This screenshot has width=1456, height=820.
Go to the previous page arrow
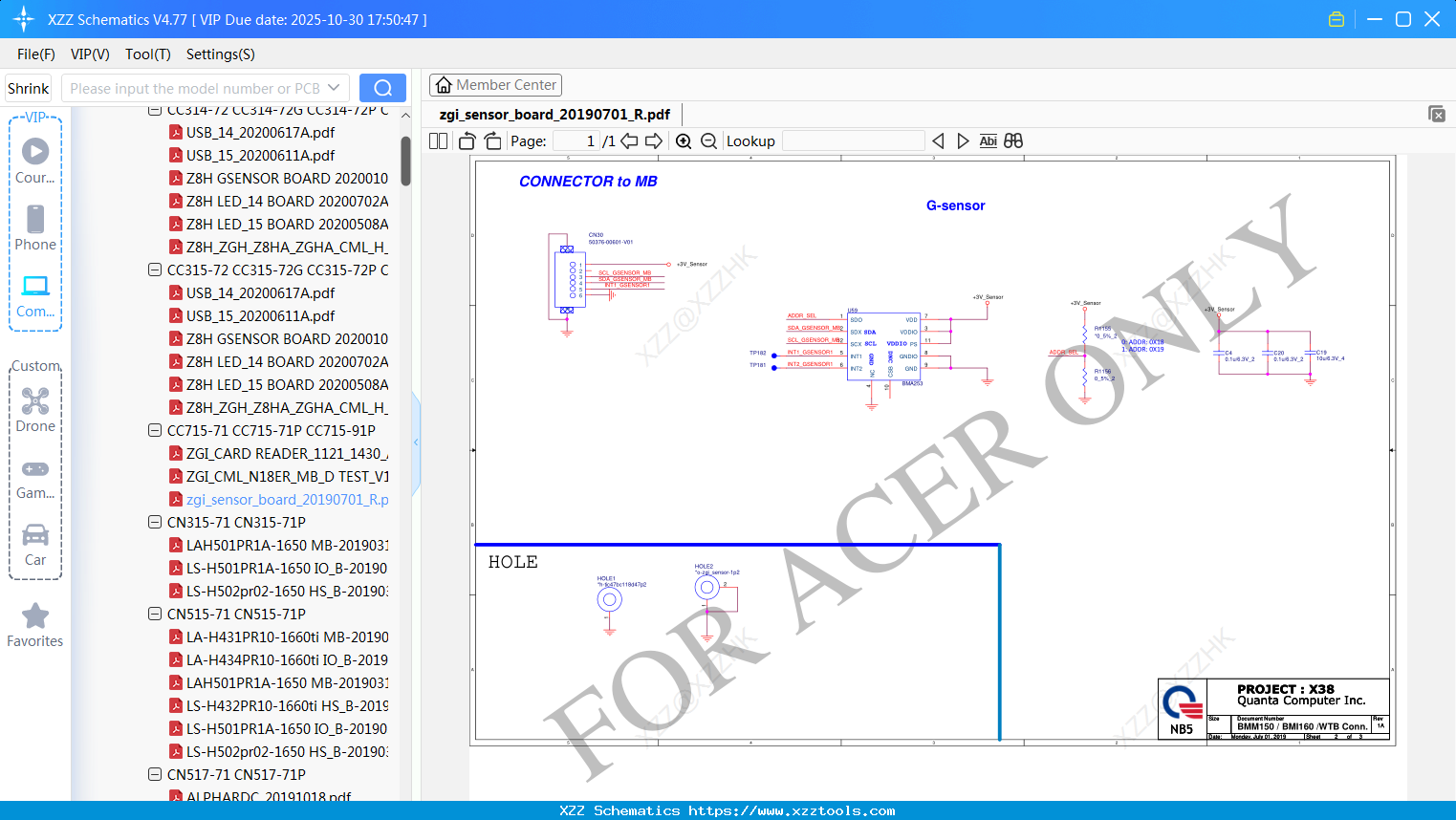[x=629, y=140]
